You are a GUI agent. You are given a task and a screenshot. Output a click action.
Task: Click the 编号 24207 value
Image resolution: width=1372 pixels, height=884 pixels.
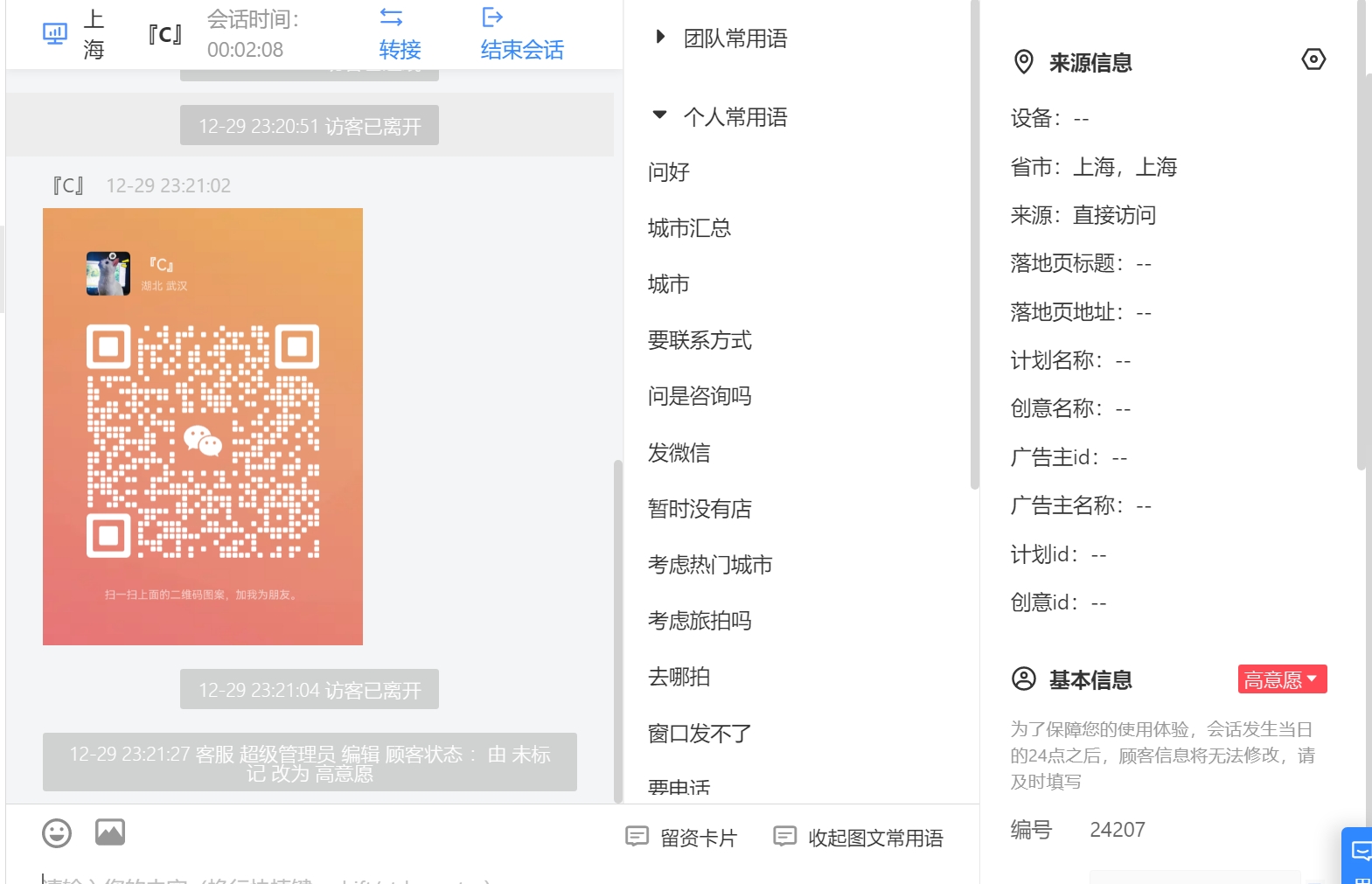click(1118, 830)
